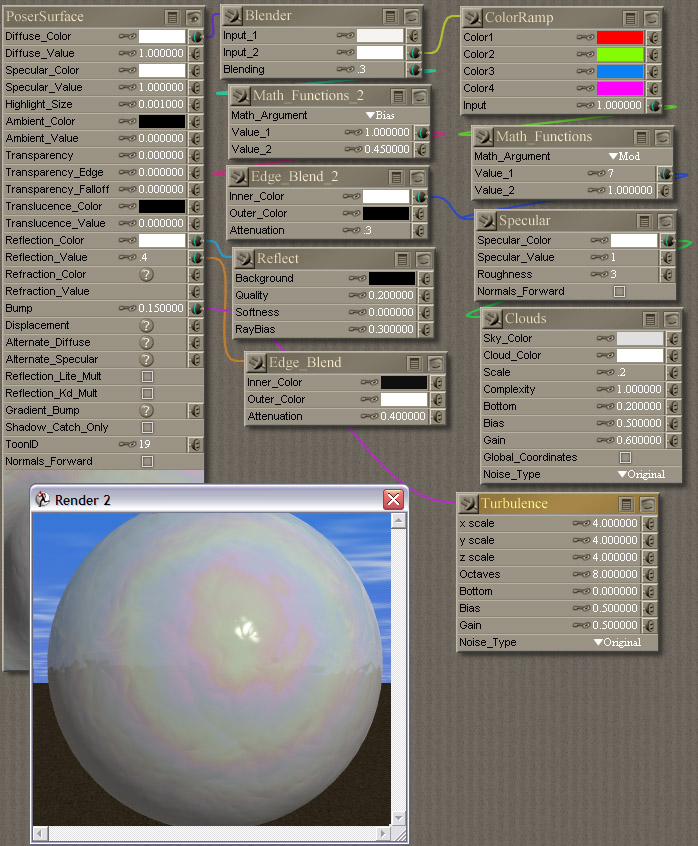
Task: Click the Math_Functions node collapse icon
Action: [x=483, y=137]
